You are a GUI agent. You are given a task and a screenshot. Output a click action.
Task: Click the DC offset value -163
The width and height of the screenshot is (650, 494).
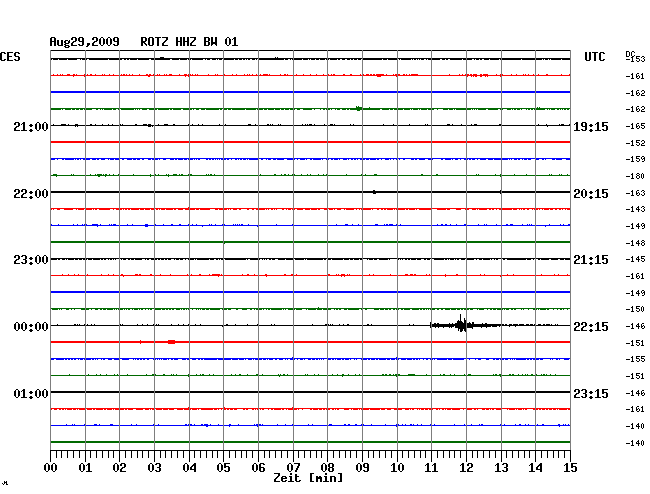point(635,193)
